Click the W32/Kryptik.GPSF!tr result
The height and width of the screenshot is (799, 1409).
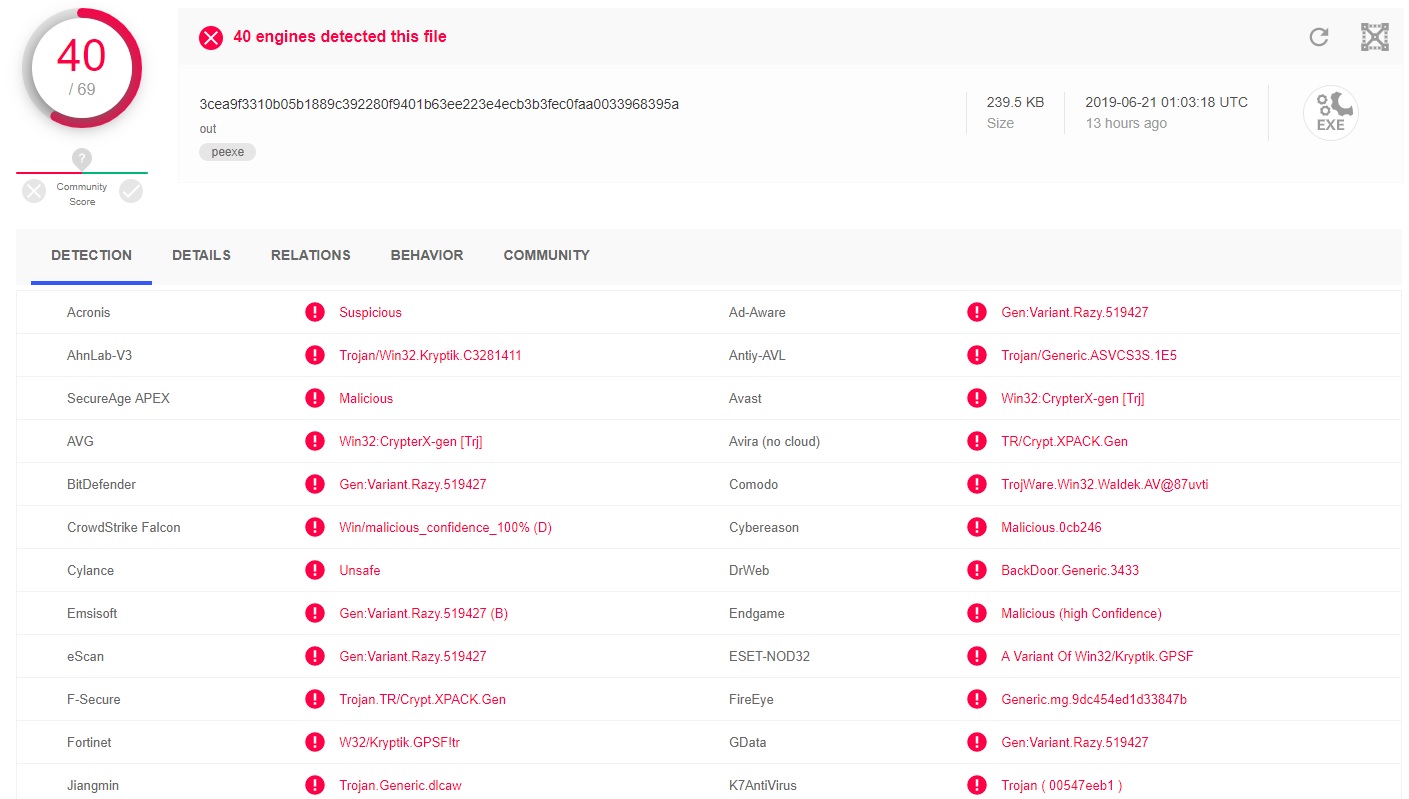point(399,742)
